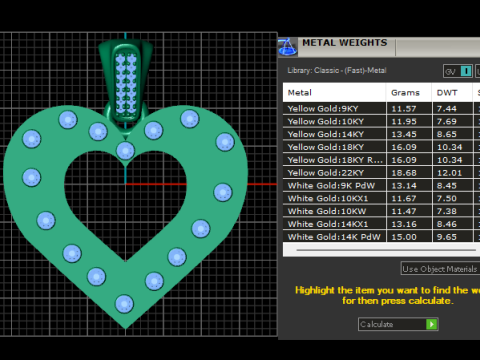Select the Yellow Gold:18KY R... row

[x=381, y=160]
